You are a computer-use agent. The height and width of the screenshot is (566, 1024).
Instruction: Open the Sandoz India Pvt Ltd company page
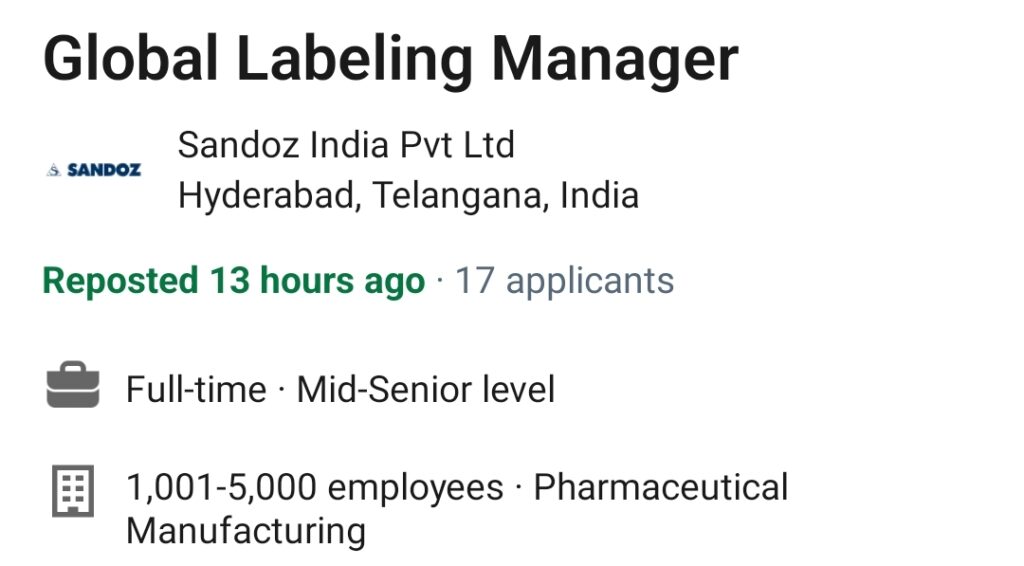pyautogui.click(x=346, y=145)
